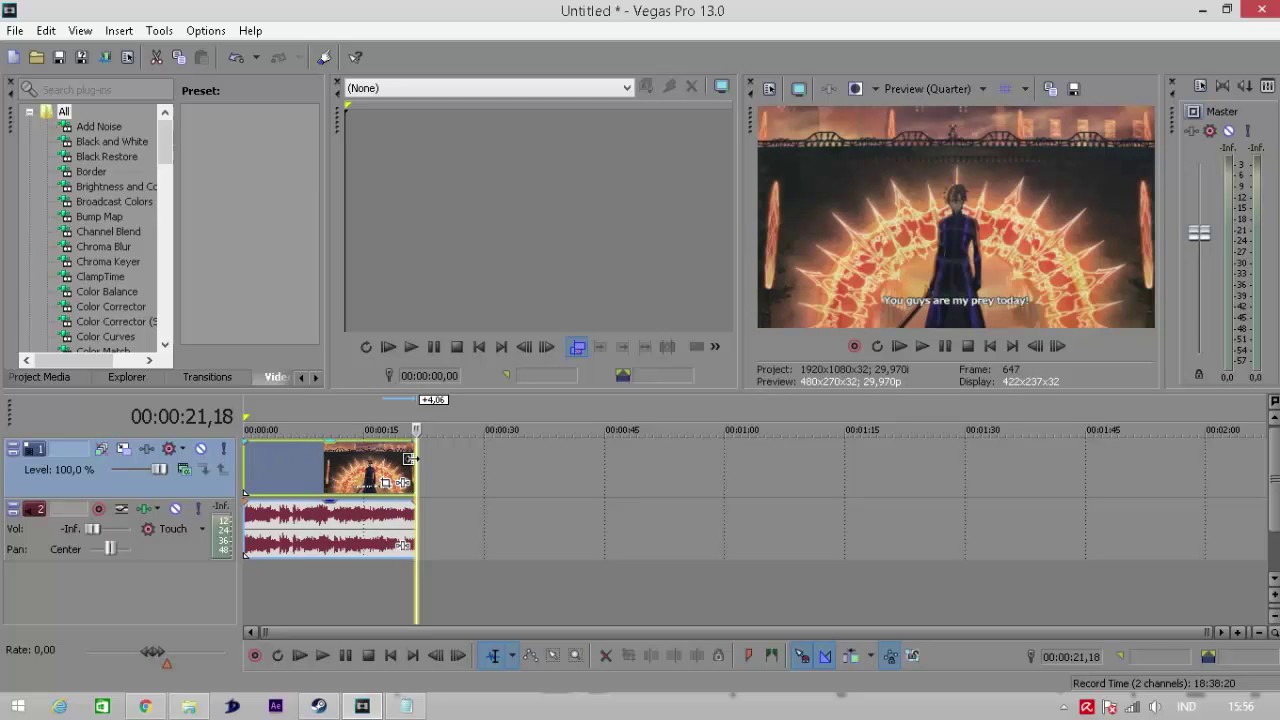Image resolution: width=1280 pixels, height=720 pixels.
Task: Toggle snapping on the timeline toolbar
Action: [x=801, y=656]
